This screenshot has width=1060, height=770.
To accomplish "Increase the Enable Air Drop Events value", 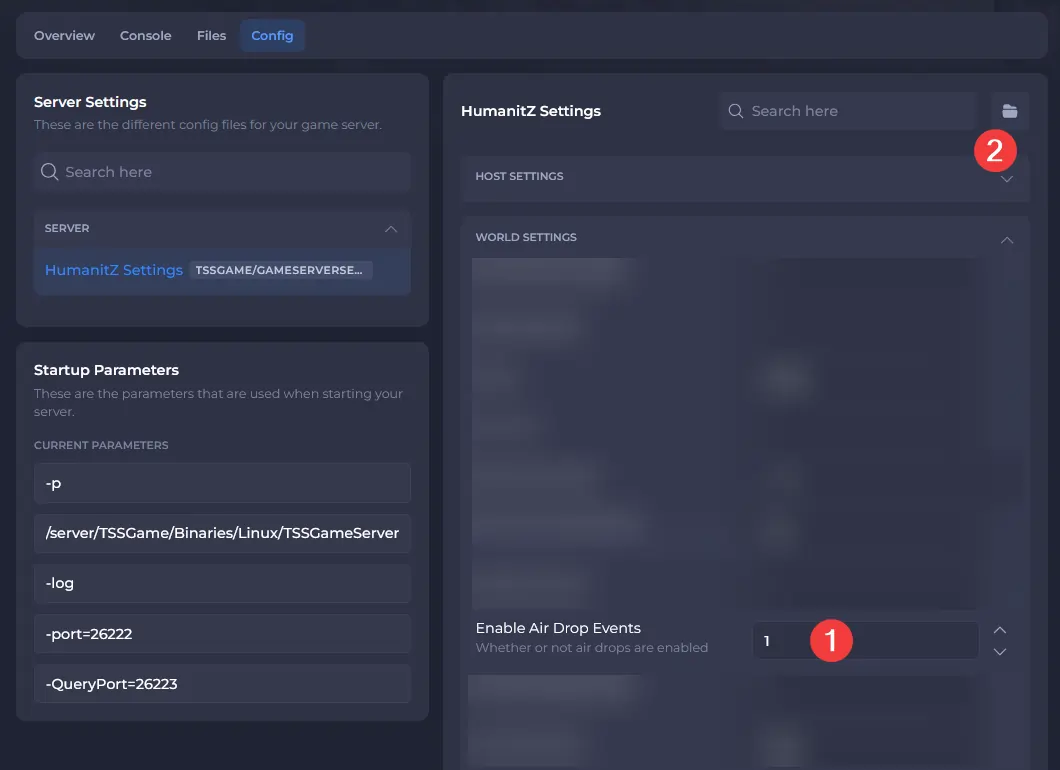I will [x=1000, y=629].
